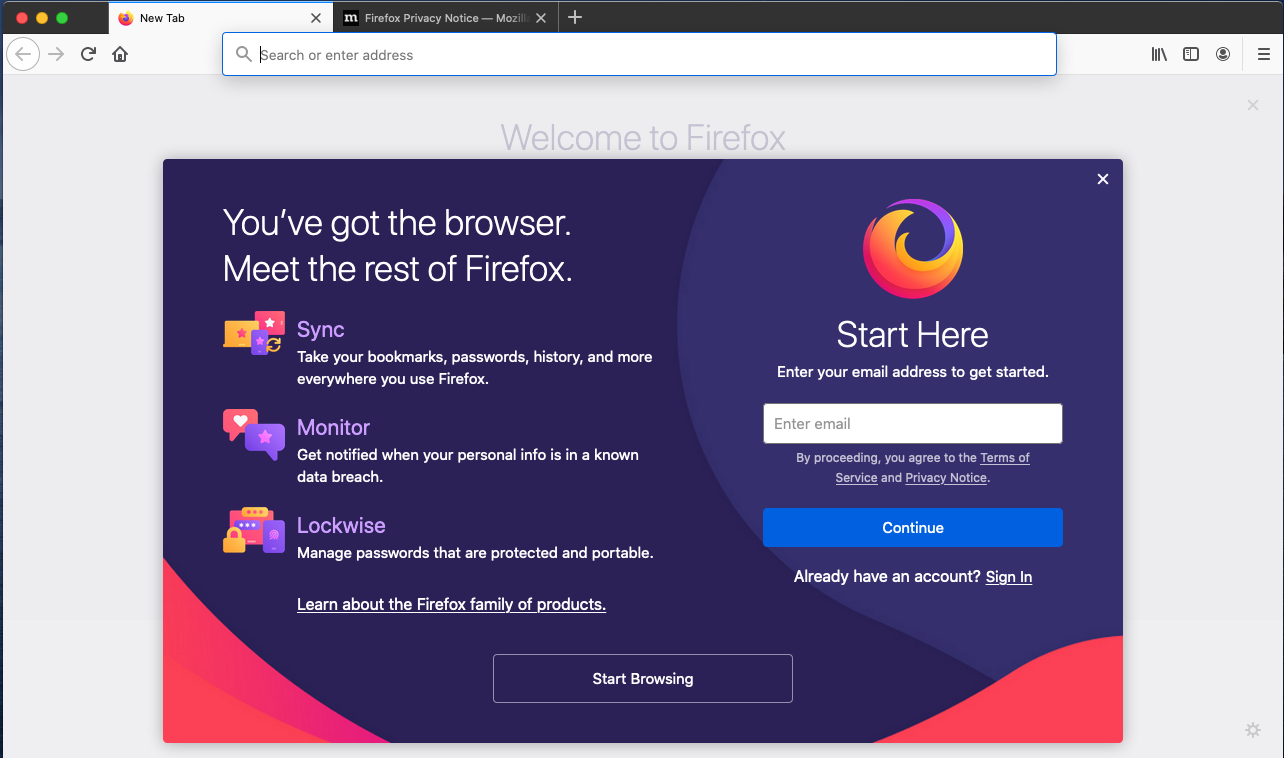Click the Start Here heading

click(x=913, y=335)
